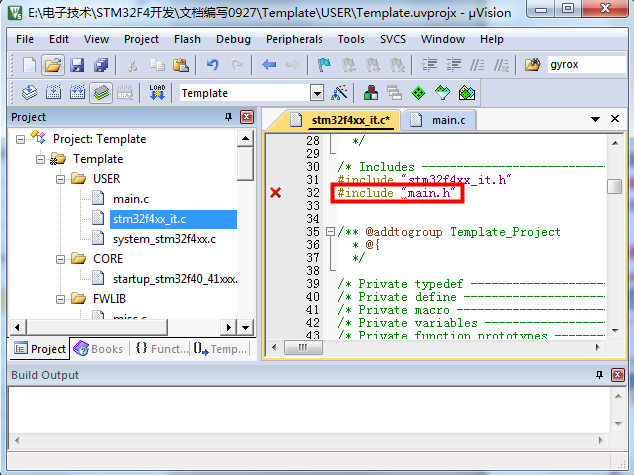Build target files icon
This screenshot has height=475, width=634.
[x=53, y=93]
